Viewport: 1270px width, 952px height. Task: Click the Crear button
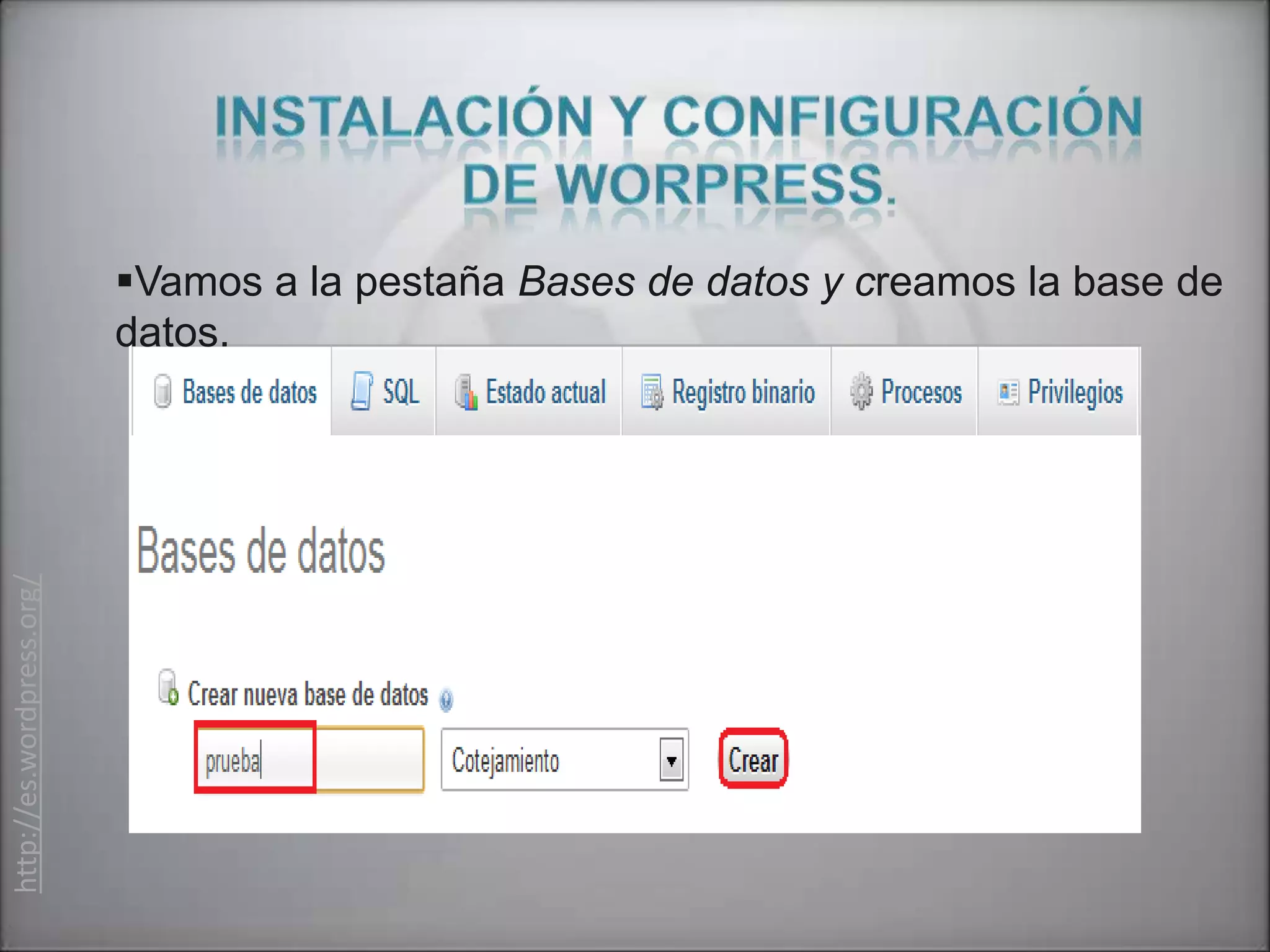tap(753, 759)
